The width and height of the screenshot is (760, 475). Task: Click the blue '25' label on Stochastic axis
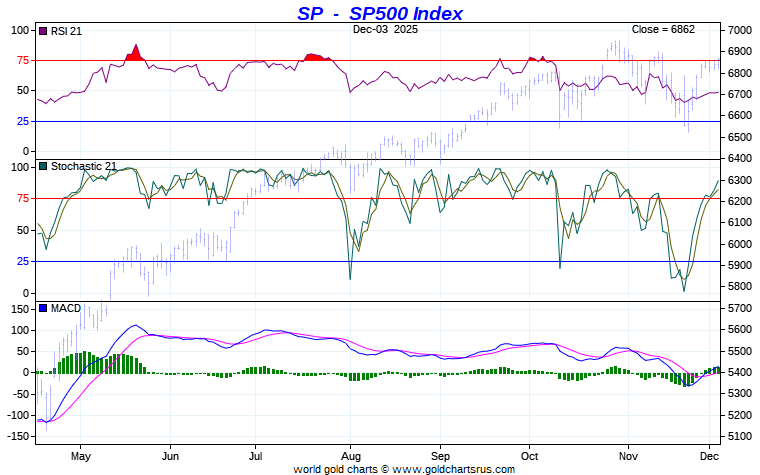pos(23,262)
